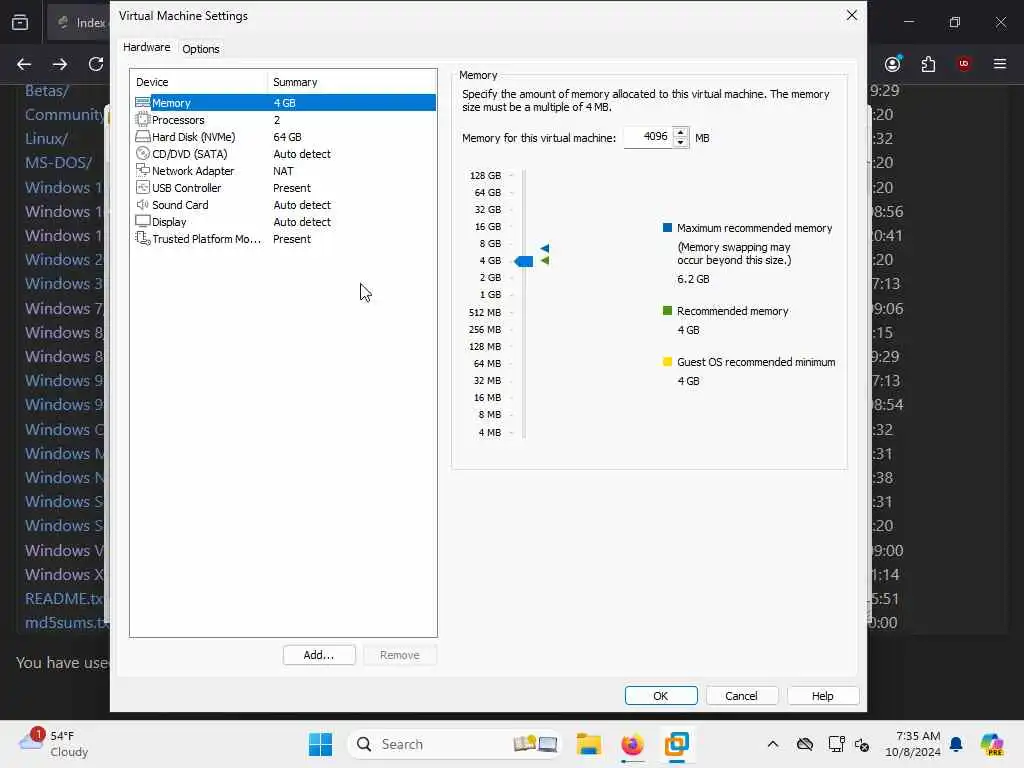Select the USB Controller icon

click(142, 187)
